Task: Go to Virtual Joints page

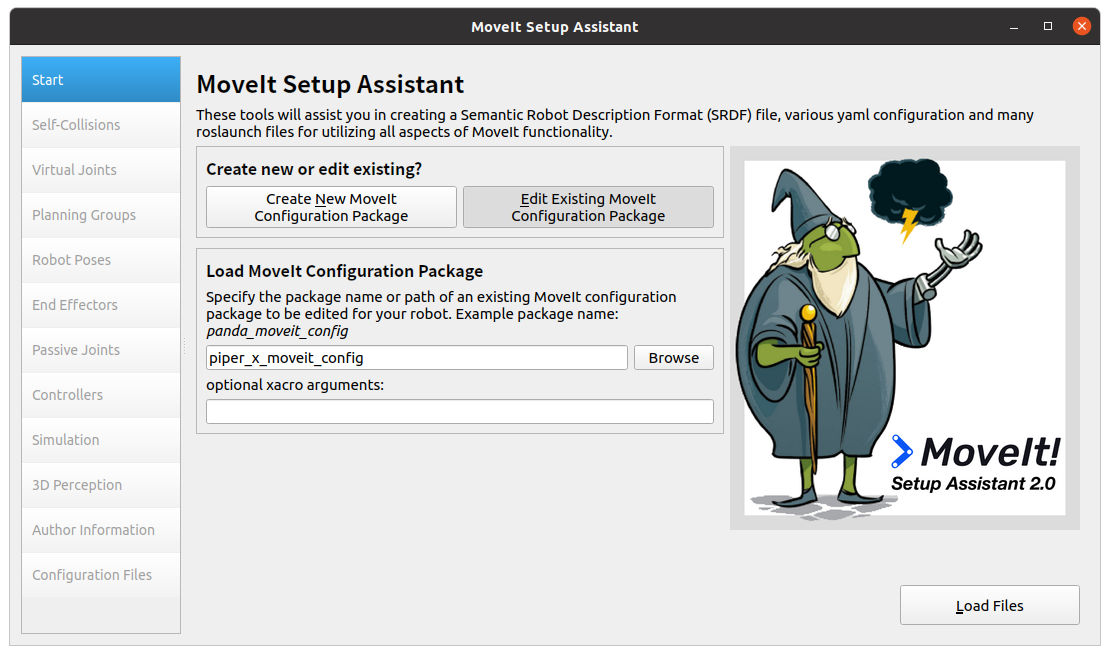Action: point(101,170)
